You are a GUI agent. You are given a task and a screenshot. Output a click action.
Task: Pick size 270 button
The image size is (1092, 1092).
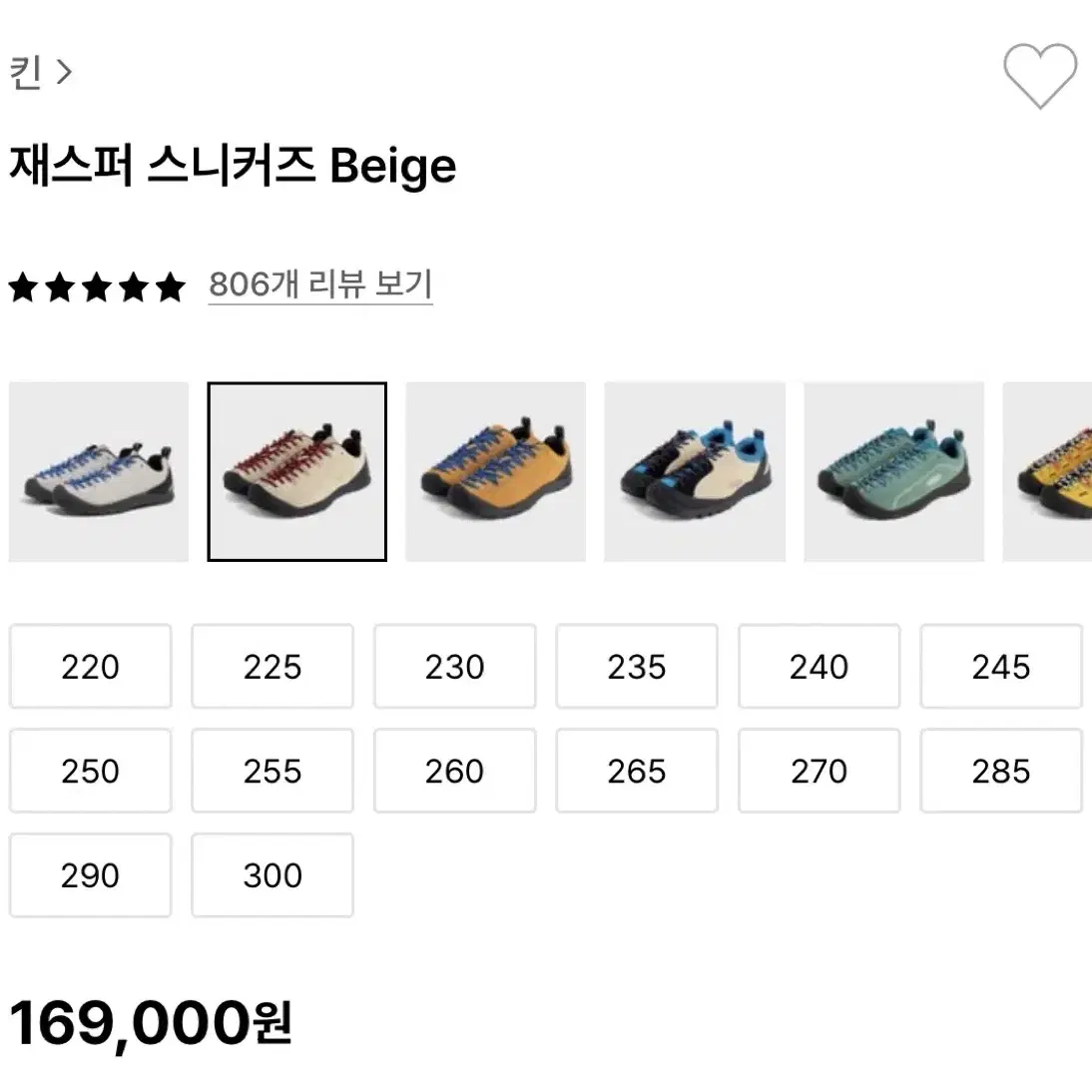(819, 771)
